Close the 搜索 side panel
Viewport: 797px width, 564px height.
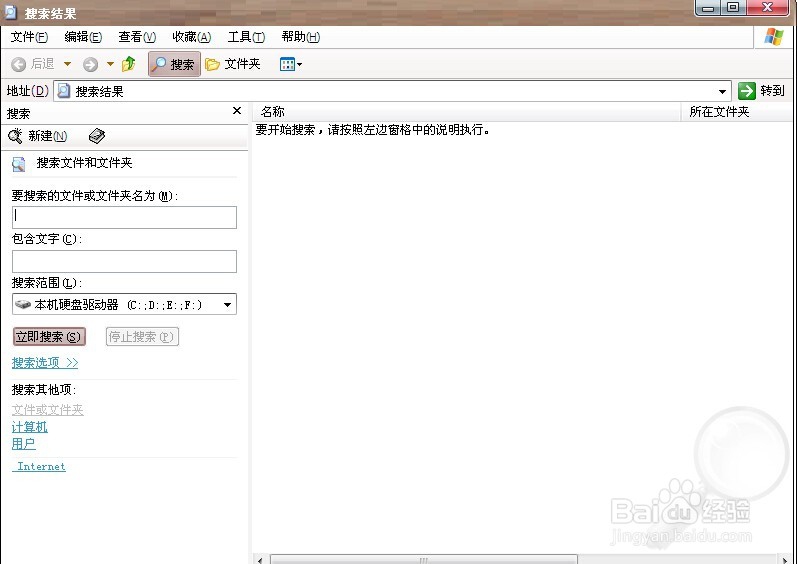click(x=237, y=111)
